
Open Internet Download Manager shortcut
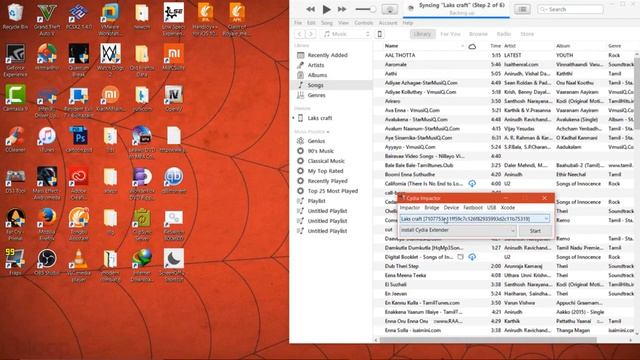[142, 264]
